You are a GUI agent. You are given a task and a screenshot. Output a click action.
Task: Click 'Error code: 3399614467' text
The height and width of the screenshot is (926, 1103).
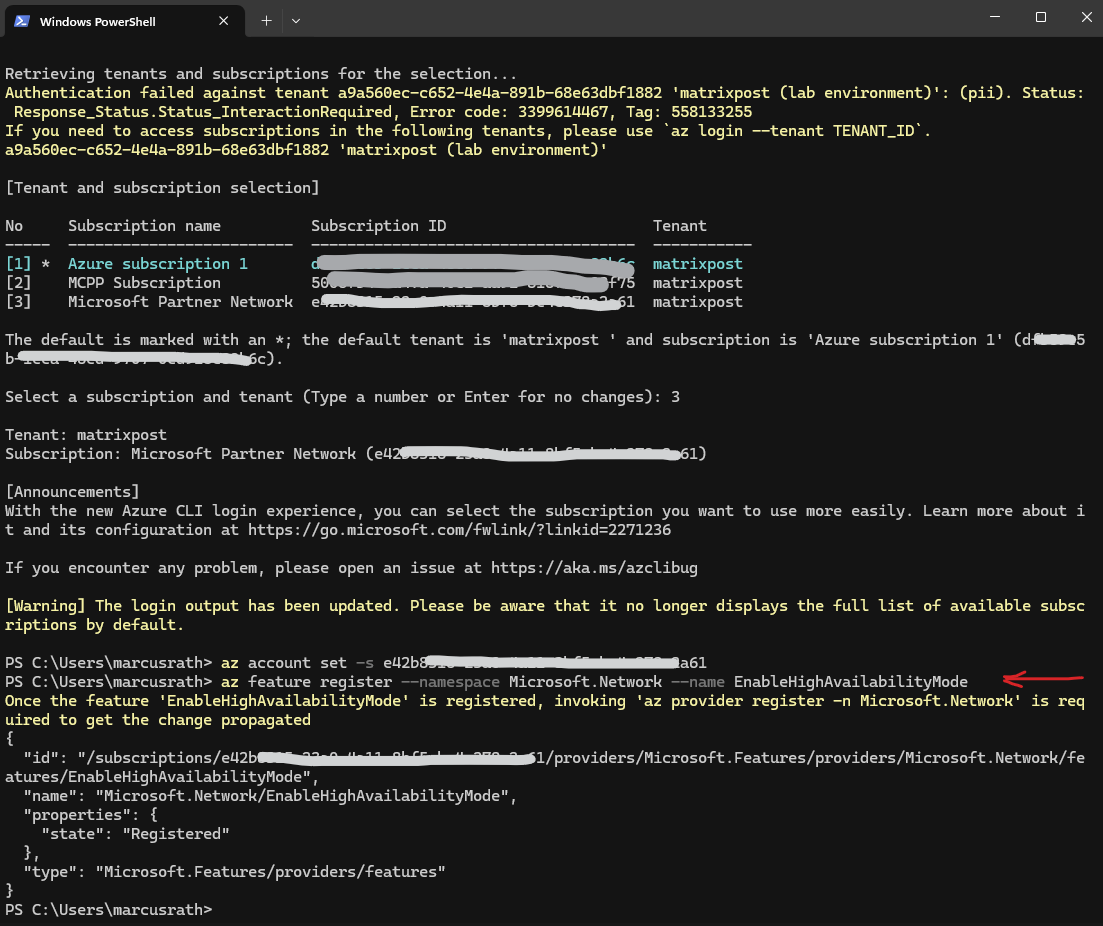click(509, 112)
